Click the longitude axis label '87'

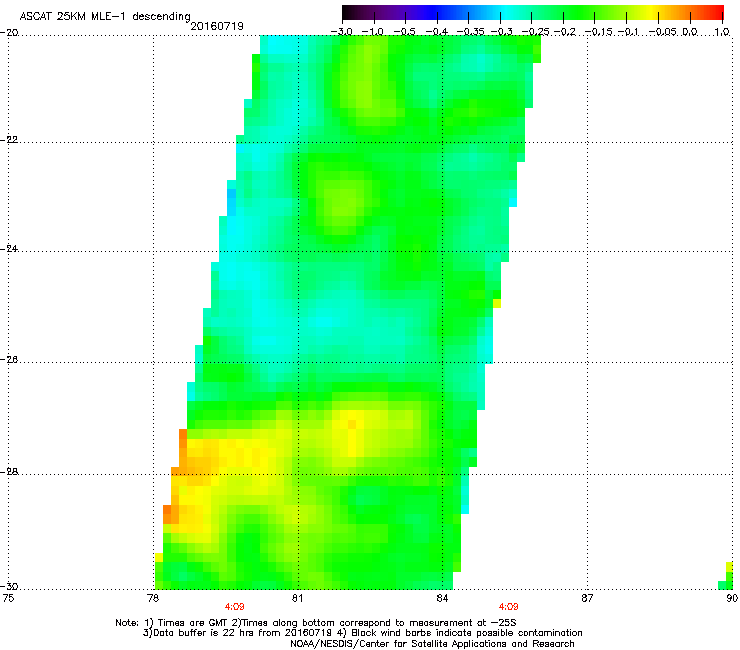tap(587, 598)
